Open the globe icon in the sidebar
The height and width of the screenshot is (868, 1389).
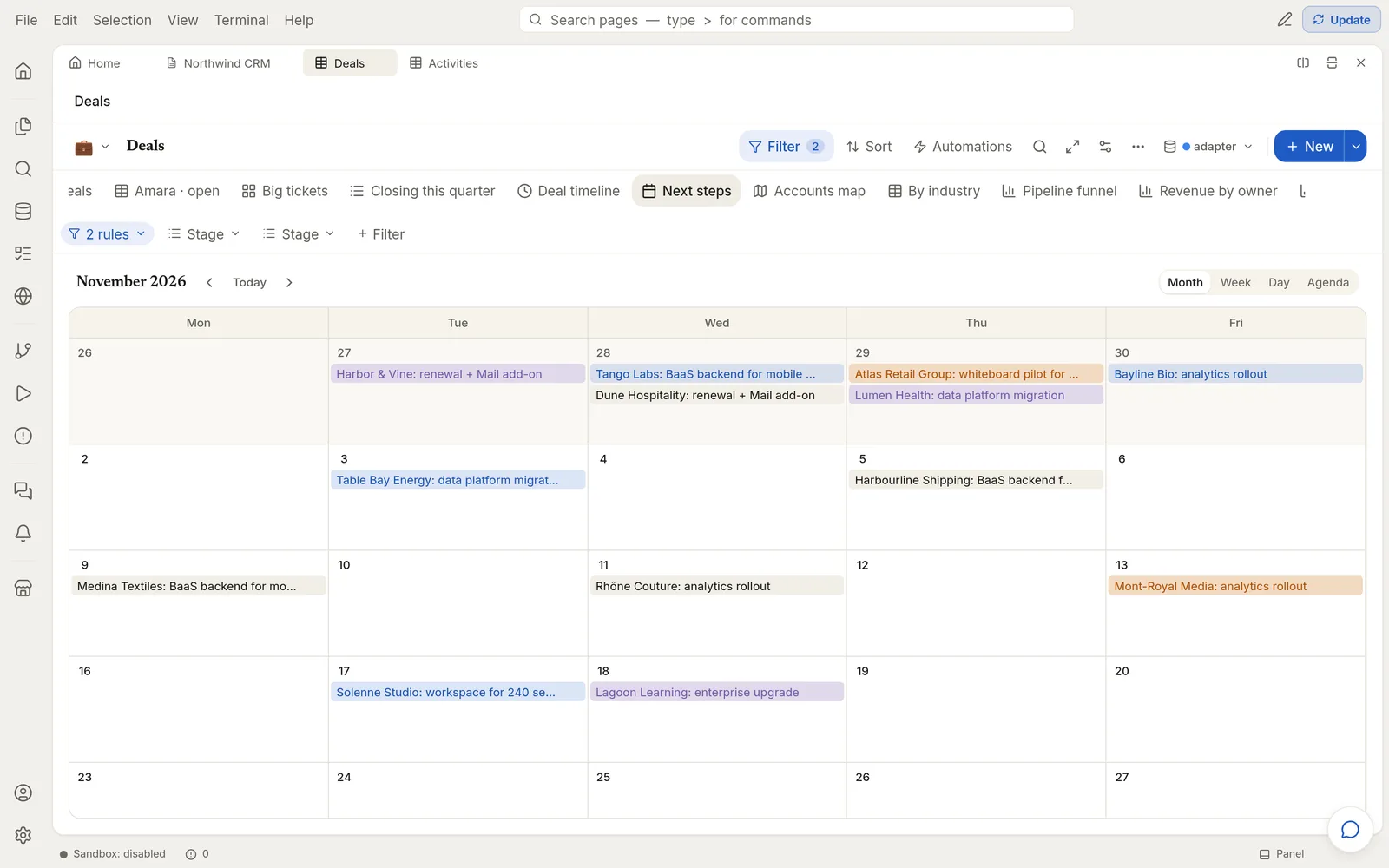click(x=23, y=296)
